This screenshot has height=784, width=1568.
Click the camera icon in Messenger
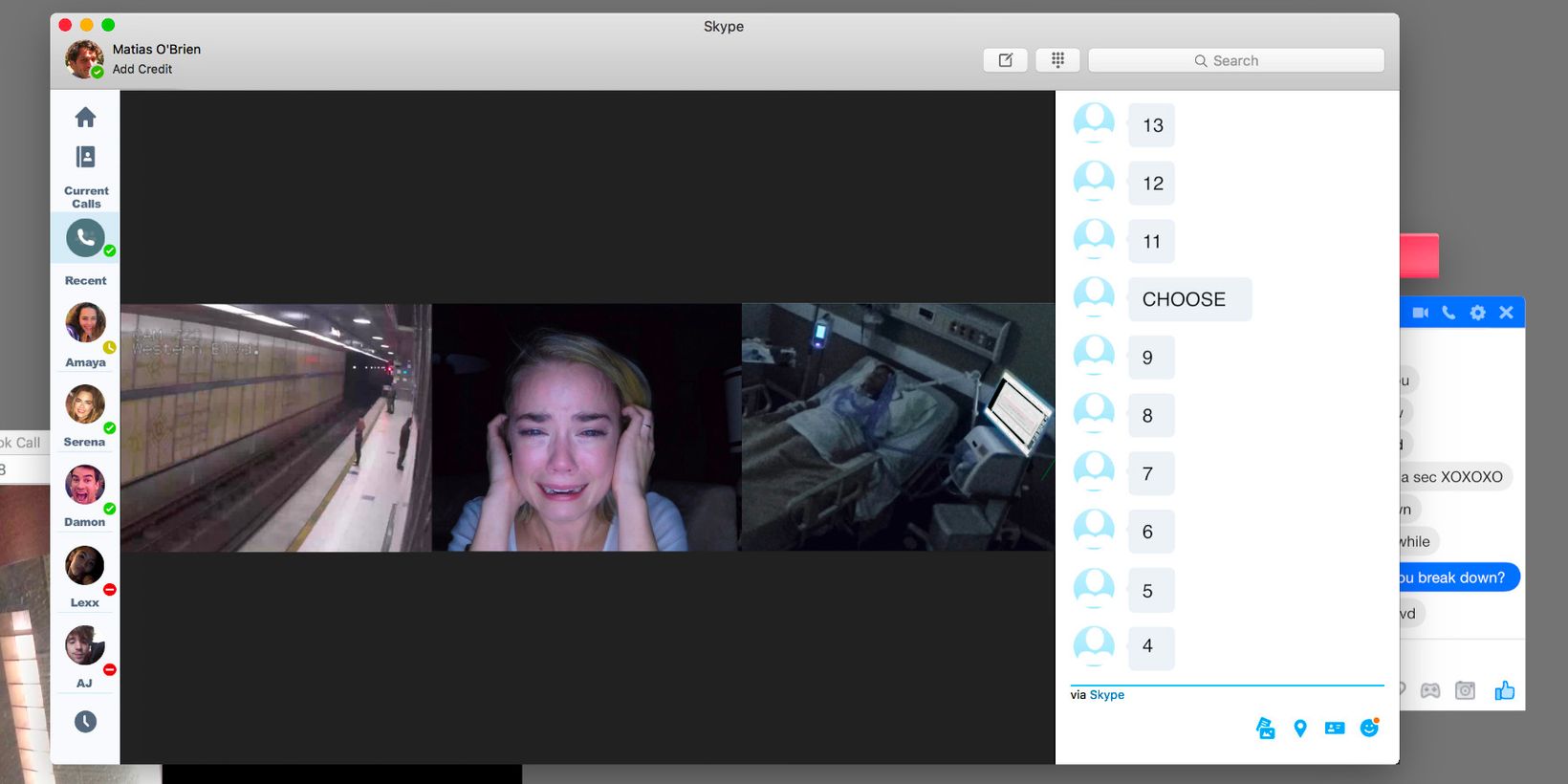[1465, 690]
